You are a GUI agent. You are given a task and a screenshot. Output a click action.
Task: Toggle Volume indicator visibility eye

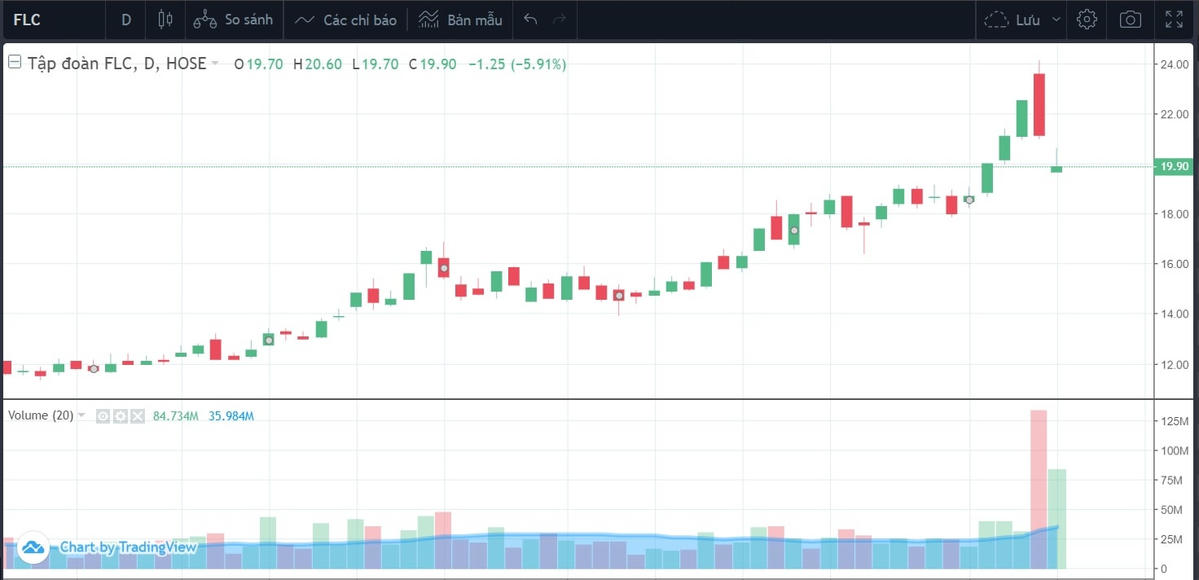pos(103,416)
